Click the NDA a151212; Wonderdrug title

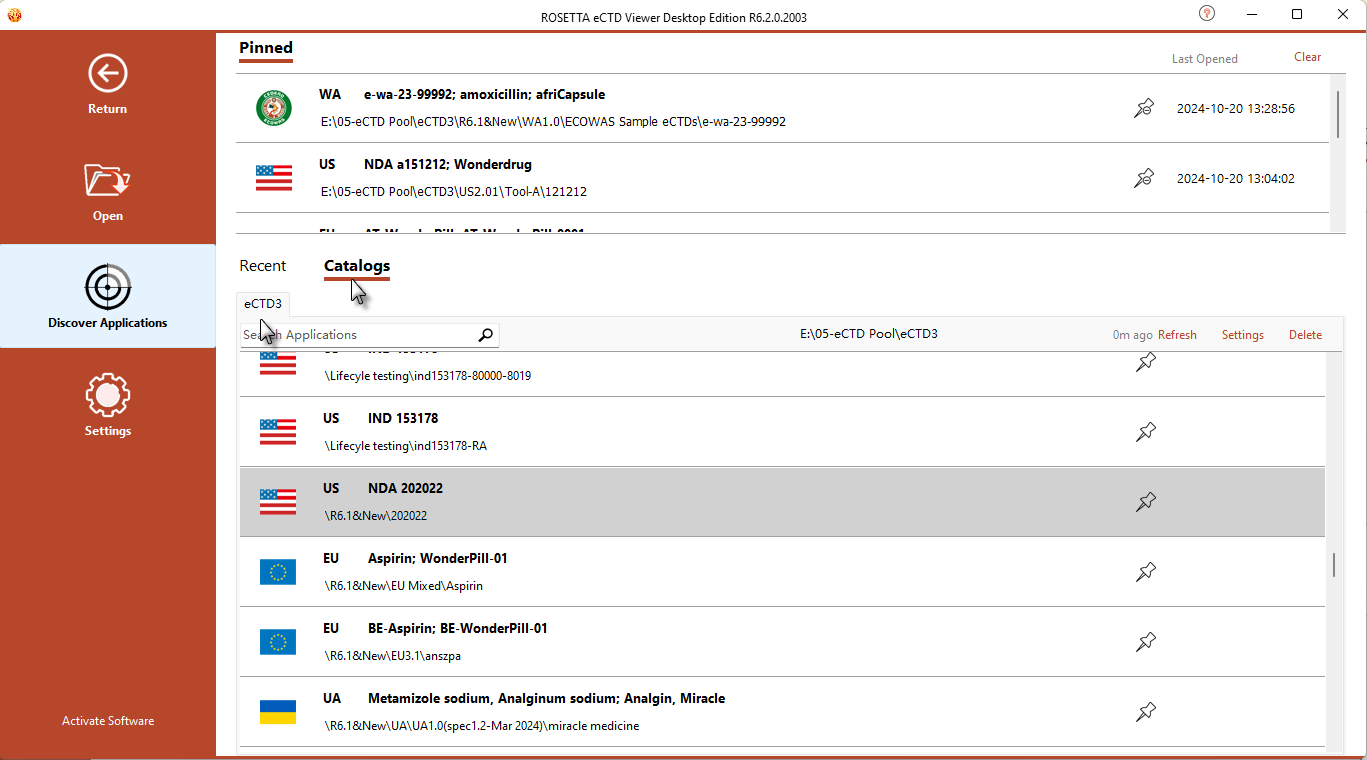pos(448,165)
